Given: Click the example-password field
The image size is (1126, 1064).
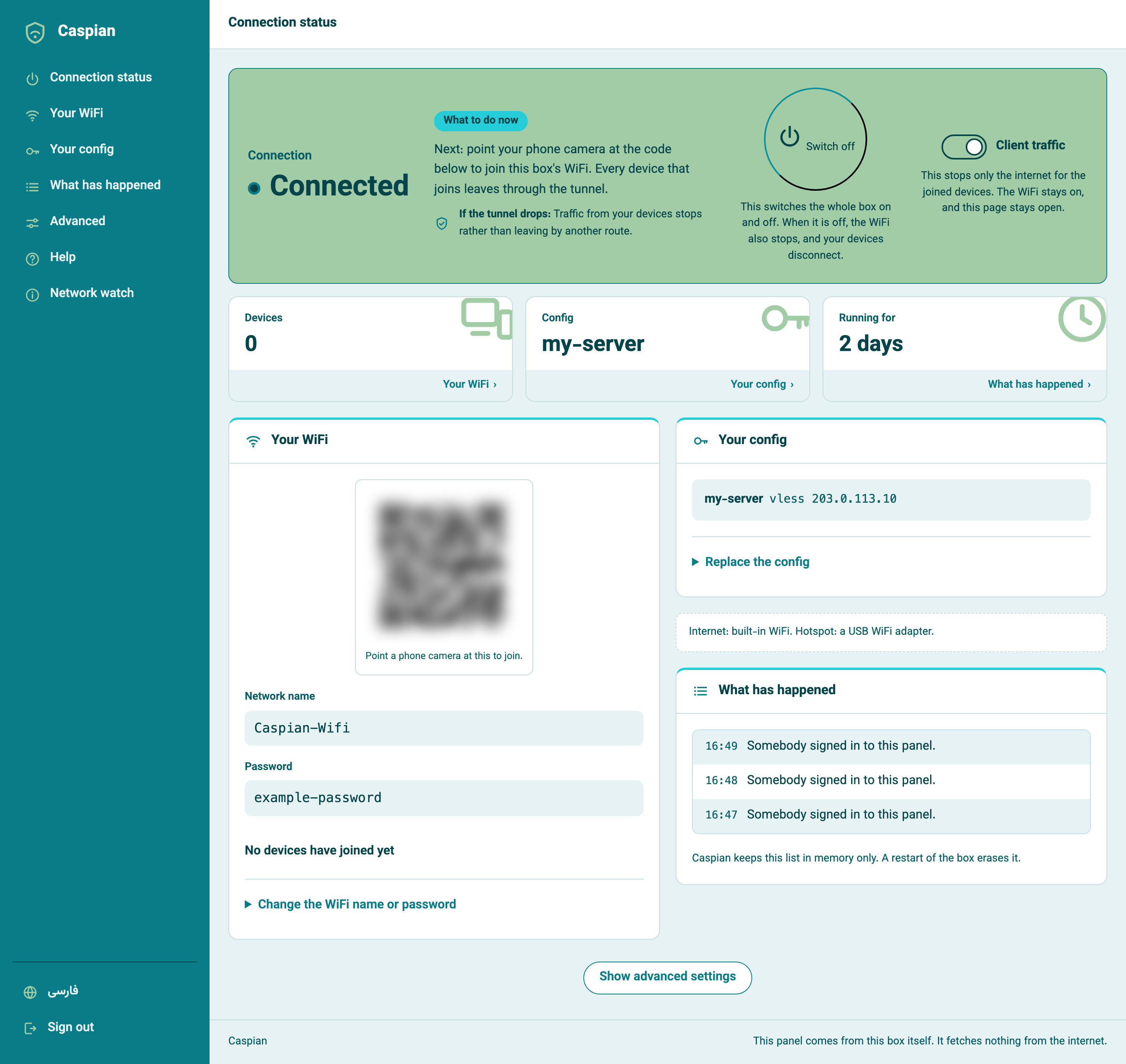Looking at the screenshot, I should [444, 798].
